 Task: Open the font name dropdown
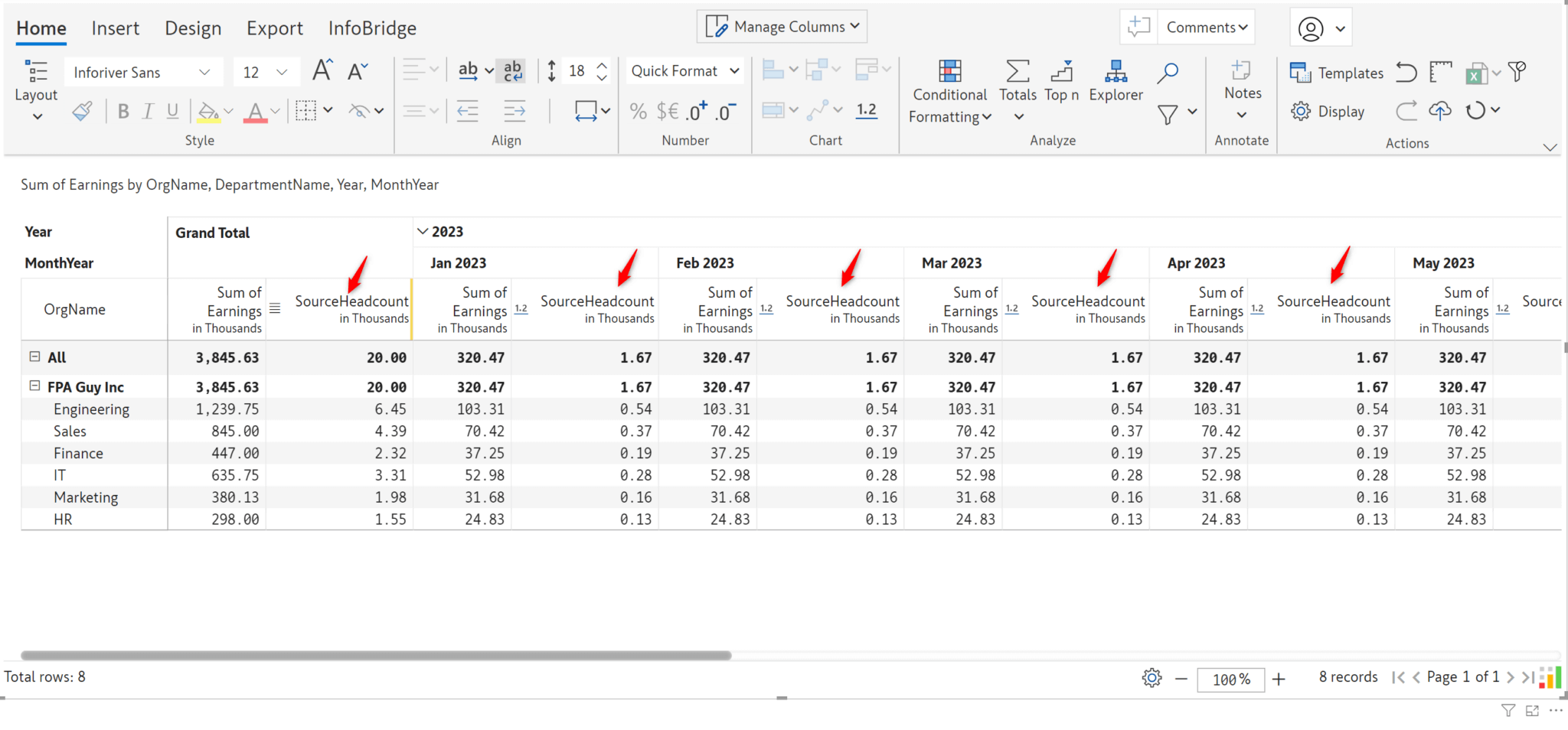click(205, 71)
